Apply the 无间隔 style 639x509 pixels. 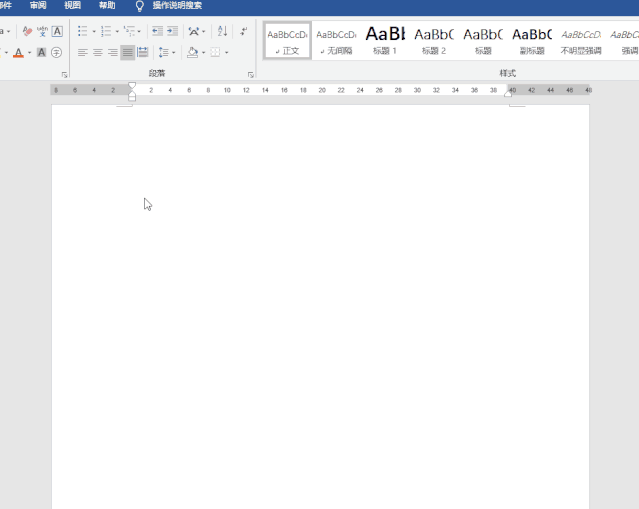tap(336, 41)
